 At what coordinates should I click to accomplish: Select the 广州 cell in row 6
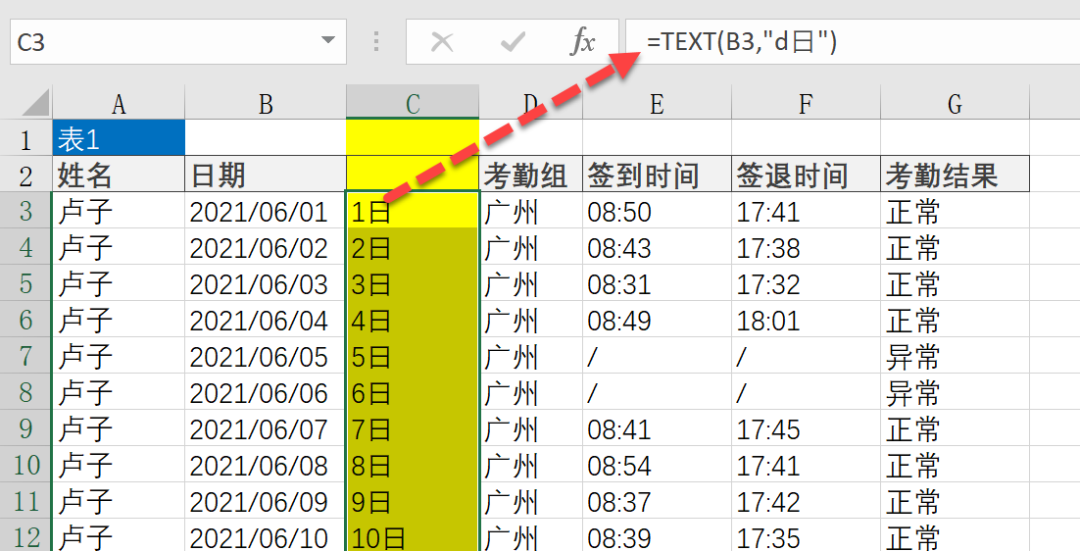pos(530,320)
